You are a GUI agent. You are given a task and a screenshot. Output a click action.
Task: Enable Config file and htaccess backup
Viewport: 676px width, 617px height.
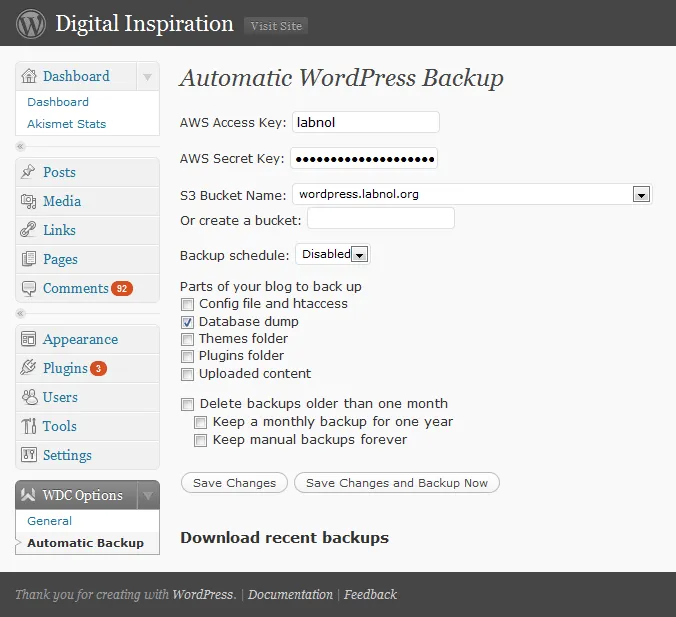187,304
